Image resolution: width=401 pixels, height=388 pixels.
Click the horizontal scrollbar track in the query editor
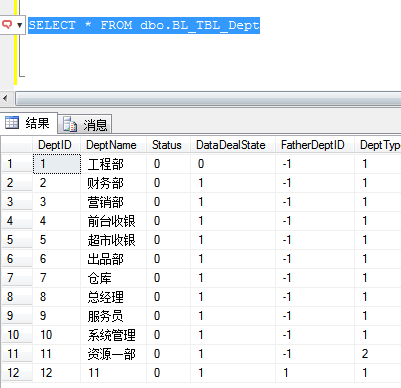point(208,99)
